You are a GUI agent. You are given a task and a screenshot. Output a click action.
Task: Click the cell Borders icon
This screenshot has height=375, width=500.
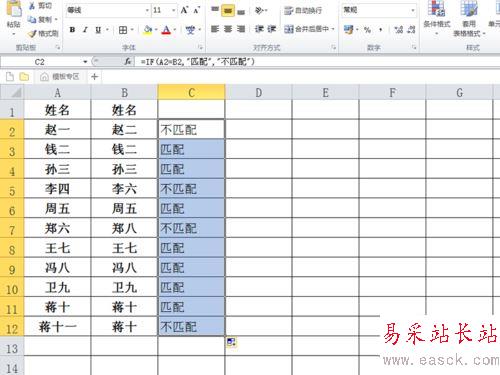tap(123, 30)
